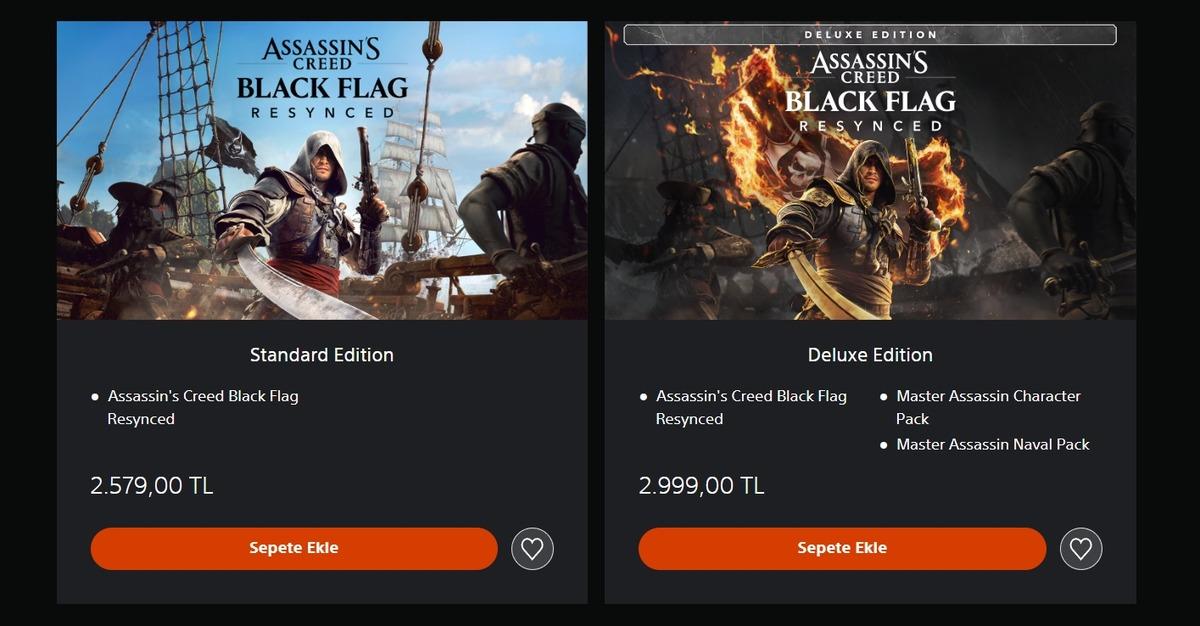
Task: Click the 2.579,00 TL price
Action: pos(152,486)
